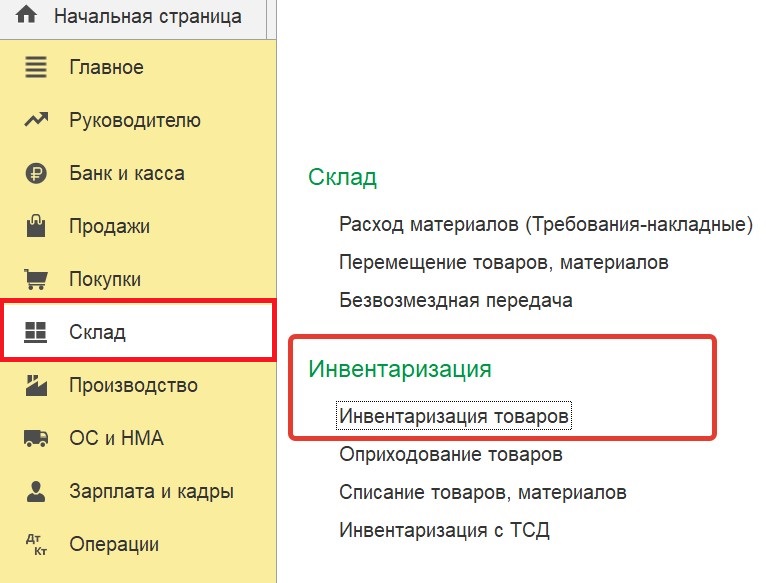Image resolution: width=766 pixels, height=583 pixels.
Task: Open Расход материалов (Требования-накладные)
Action: tap(546, 224)
